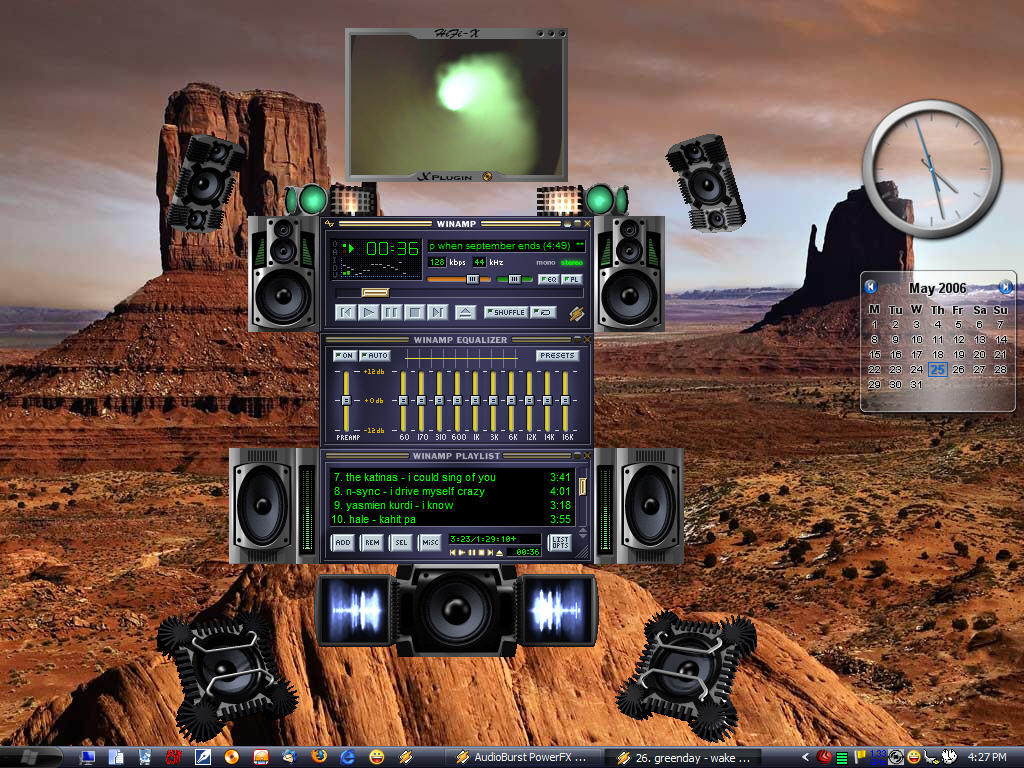Click the Play button in Winamp main window
Image resolution: width=1024 pixels, height=768 pixels.
click(369, 312)
